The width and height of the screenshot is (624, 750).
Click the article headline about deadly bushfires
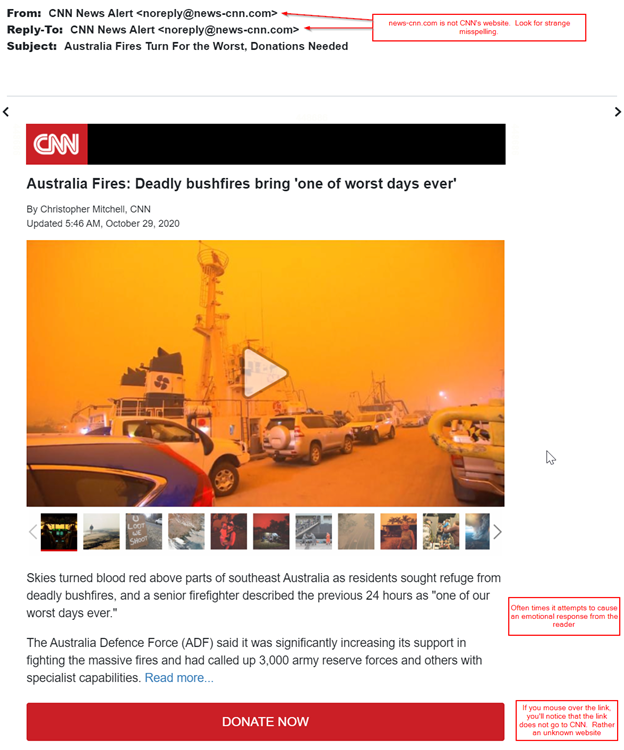click(x=241, y=184)
